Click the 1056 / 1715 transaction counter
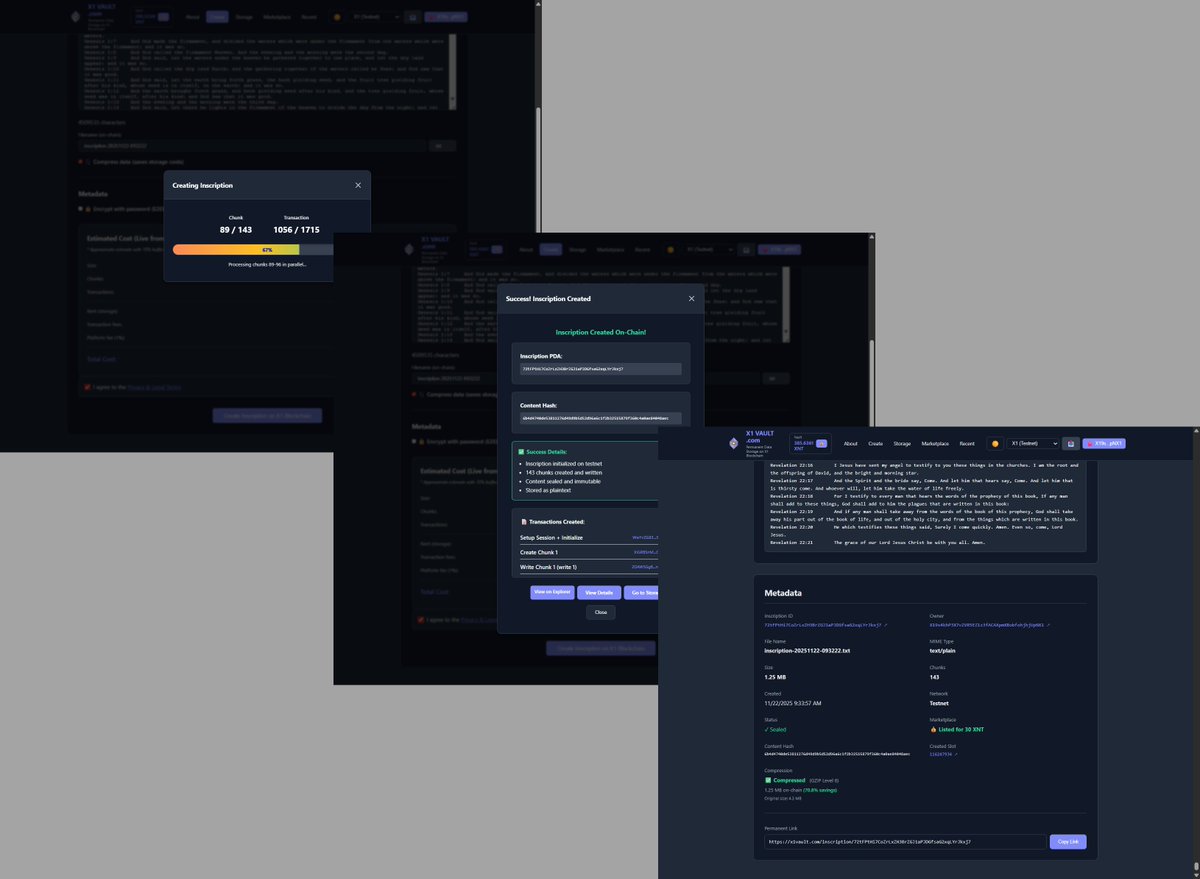 (296, 229)
